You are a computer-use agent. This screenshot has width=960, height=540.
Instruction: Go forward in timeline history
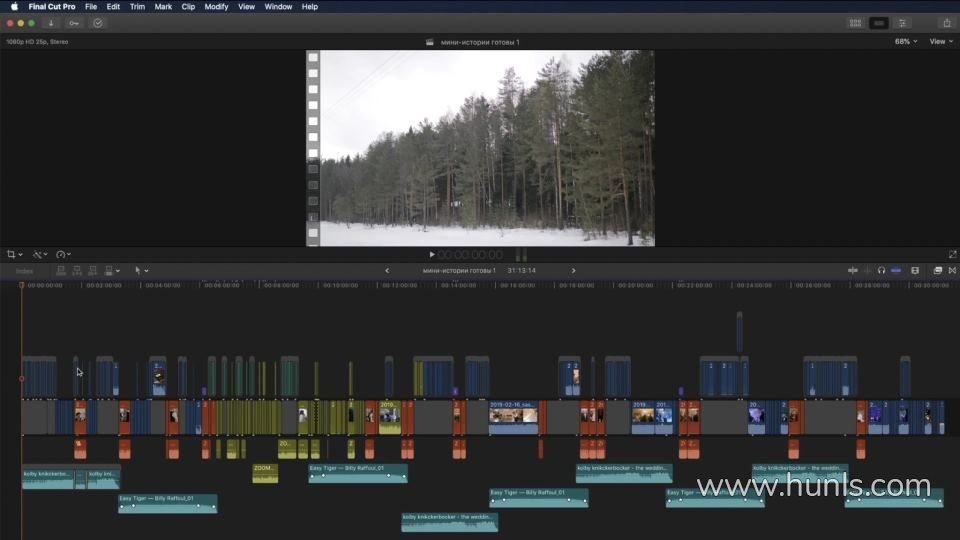point(574,271)
